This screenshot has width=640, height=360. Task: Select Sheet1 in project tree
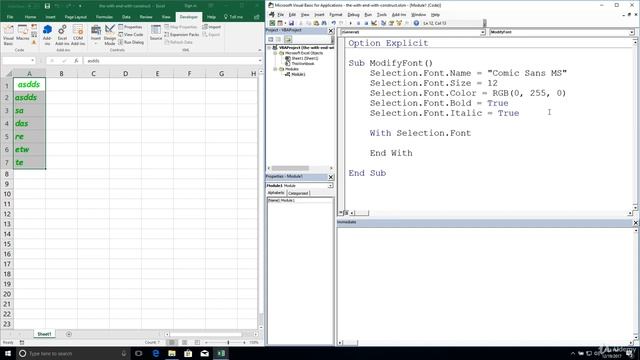[304, 58]
